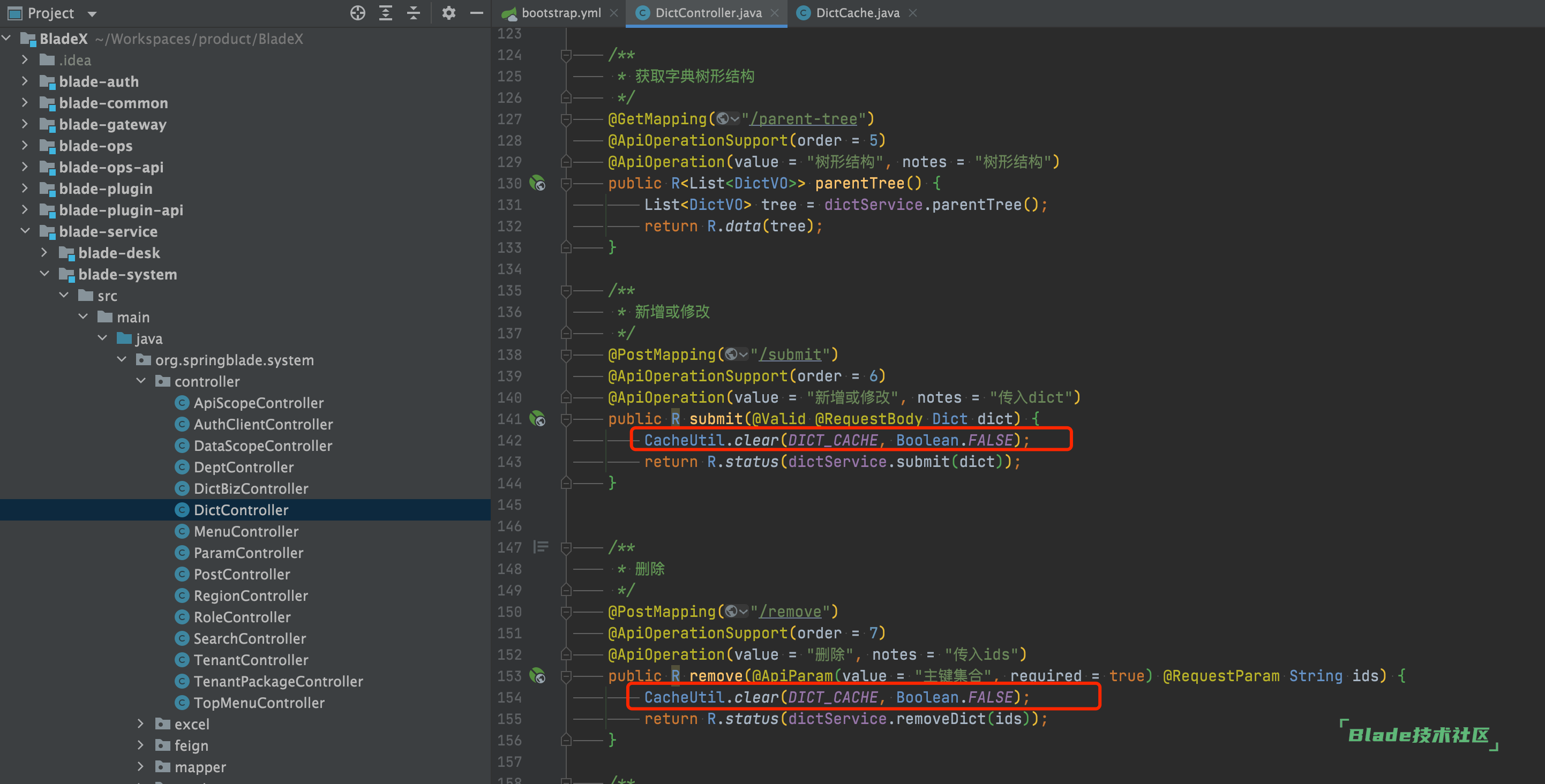Click the endpoint gutter icon at line 153
The width and height of the screenshot is (1545, 784).
(537, 675)
